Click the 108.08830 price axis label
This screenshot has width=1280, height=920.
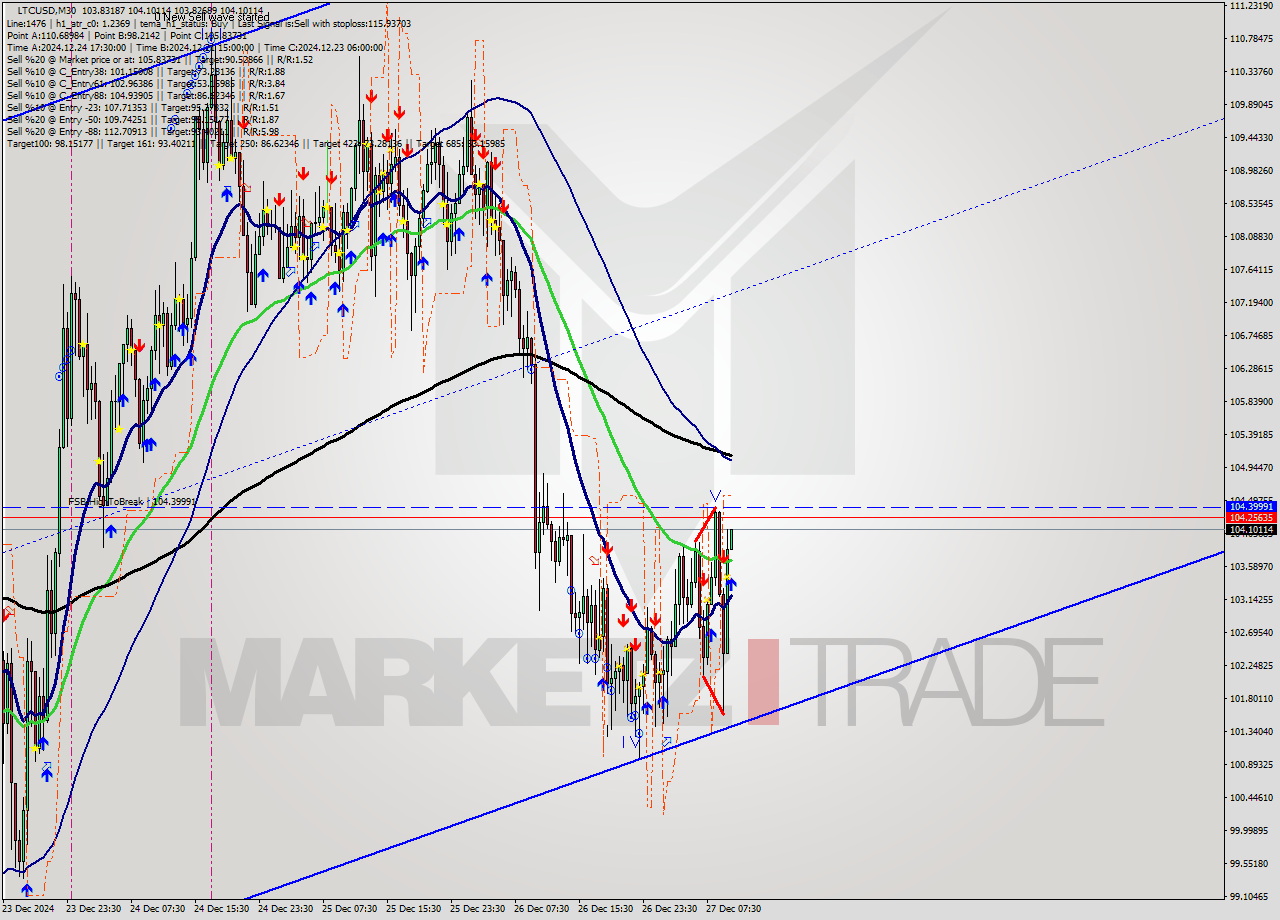click(x=1251, y=237)
